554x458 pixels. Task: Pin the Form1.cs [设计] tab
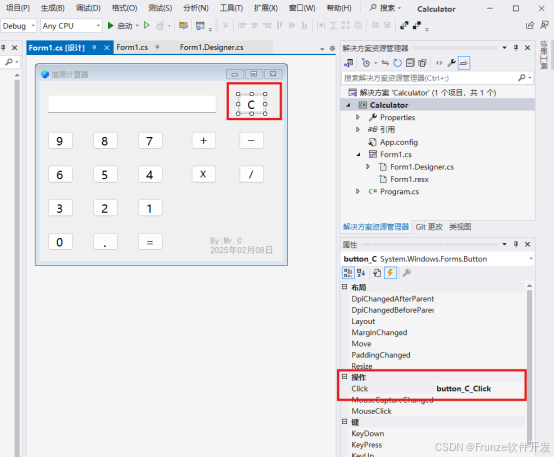pos(94,47)
